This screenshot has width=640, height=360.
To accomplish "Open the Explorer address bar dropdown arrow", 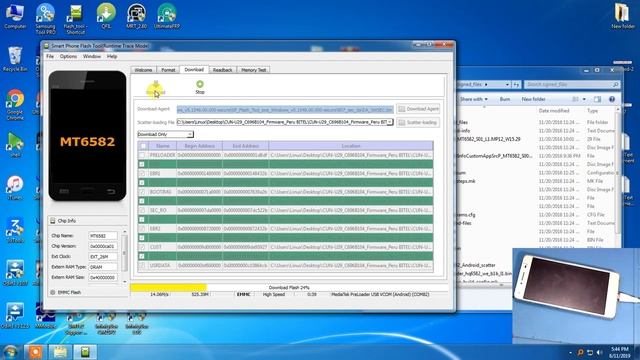I will tap(507, 84).
